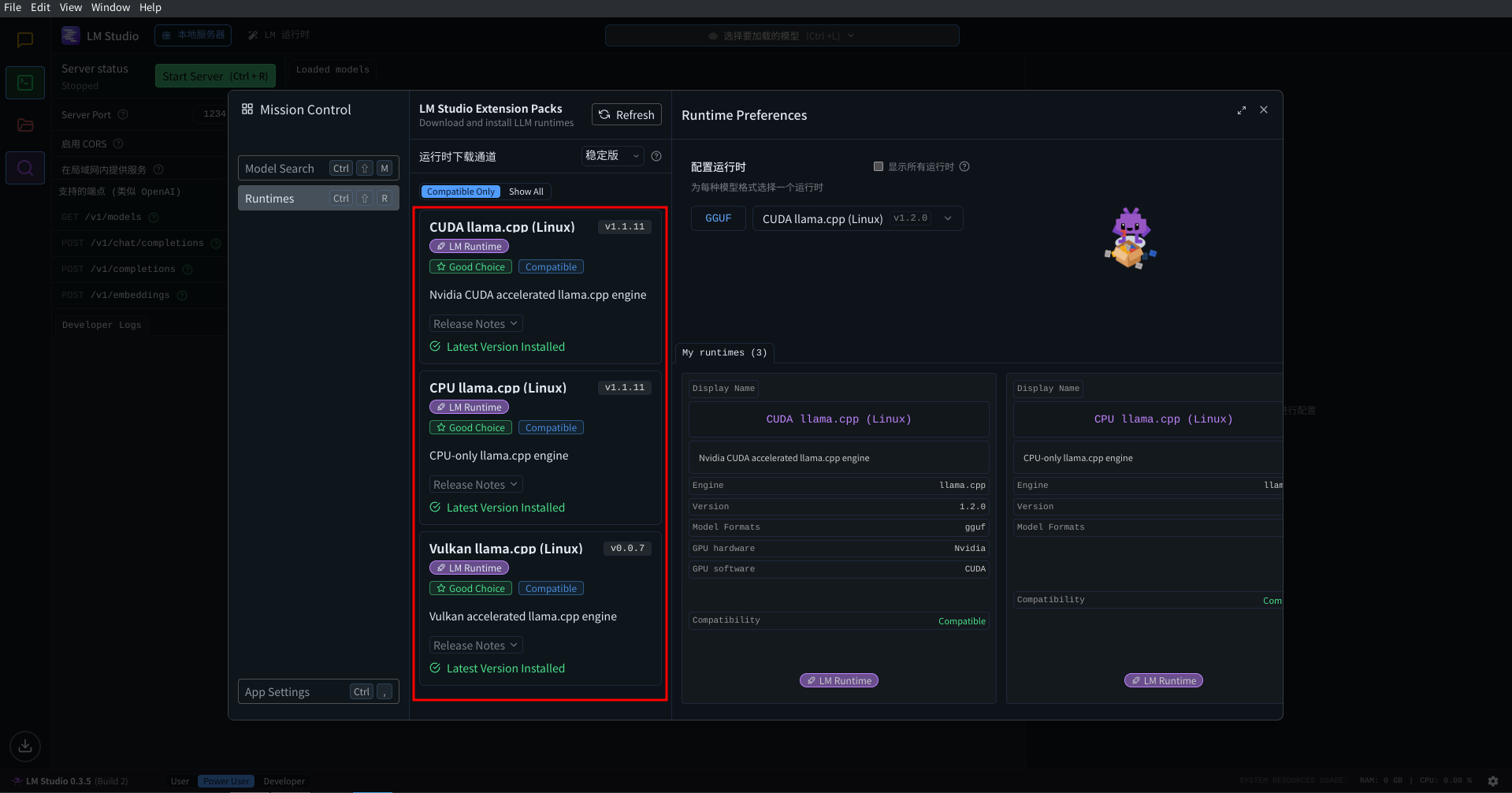This screenshot has height=793, width=1512.
Task: Click the help icon beside 启用 CORS
Action: click(118, 143)
